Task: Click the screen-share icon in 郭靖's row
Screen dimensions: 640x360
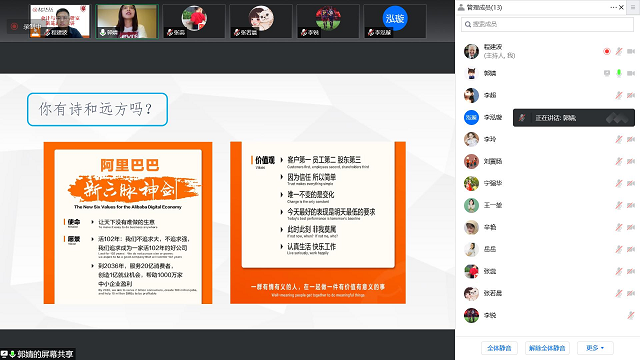Action: (x=607, y=73)
